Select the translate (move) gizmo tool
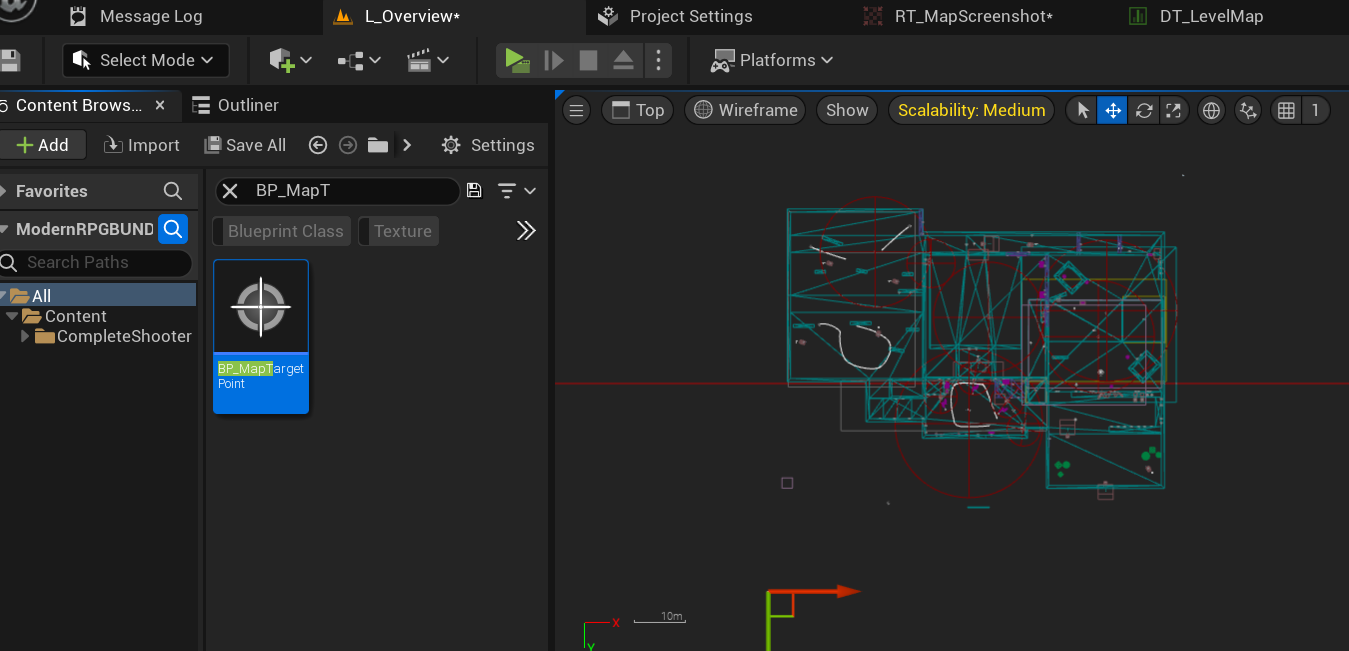1349x651 pixels. tap(1112, 110)
